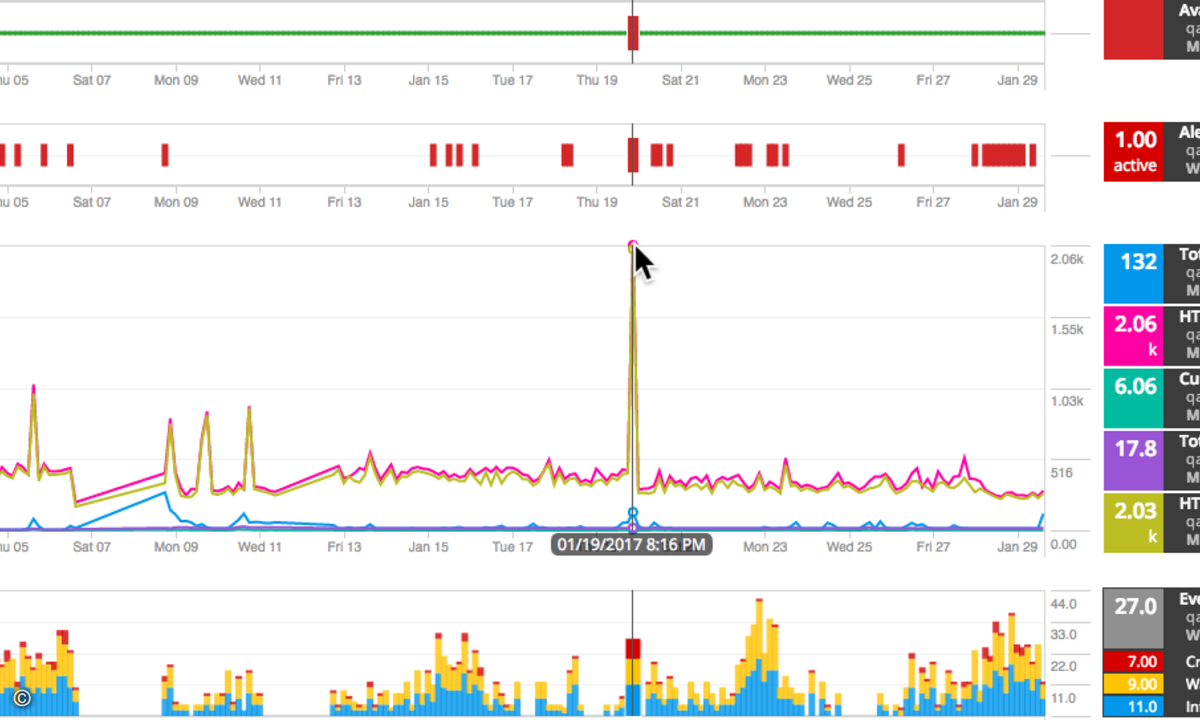Click Wed 25 under the availability chart
The image size is (1200, 720).
click(x=849, y=80)
